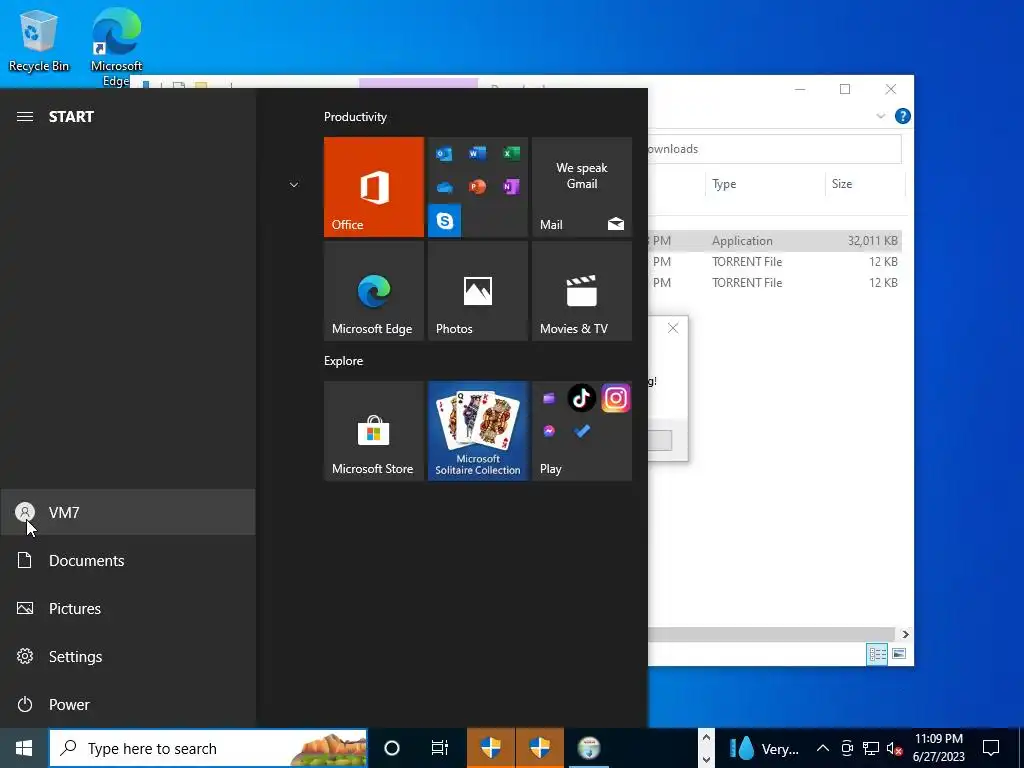The image size is (1024, 768).
Task: Open Cortana circle on taskbar
Action: click(x=392, y=748)
